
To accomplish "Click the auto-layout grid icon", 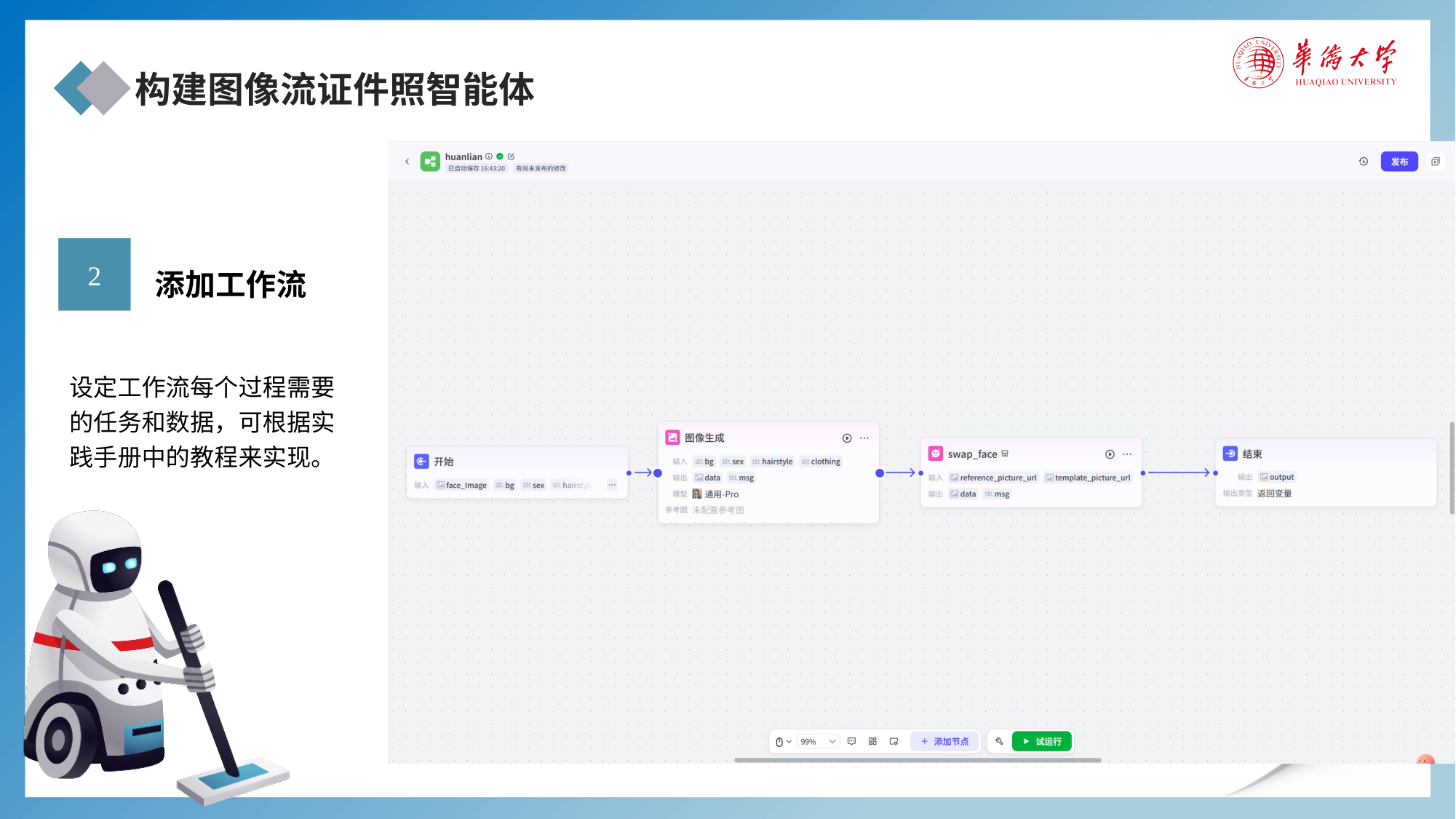I will click(x=872, y=742).
